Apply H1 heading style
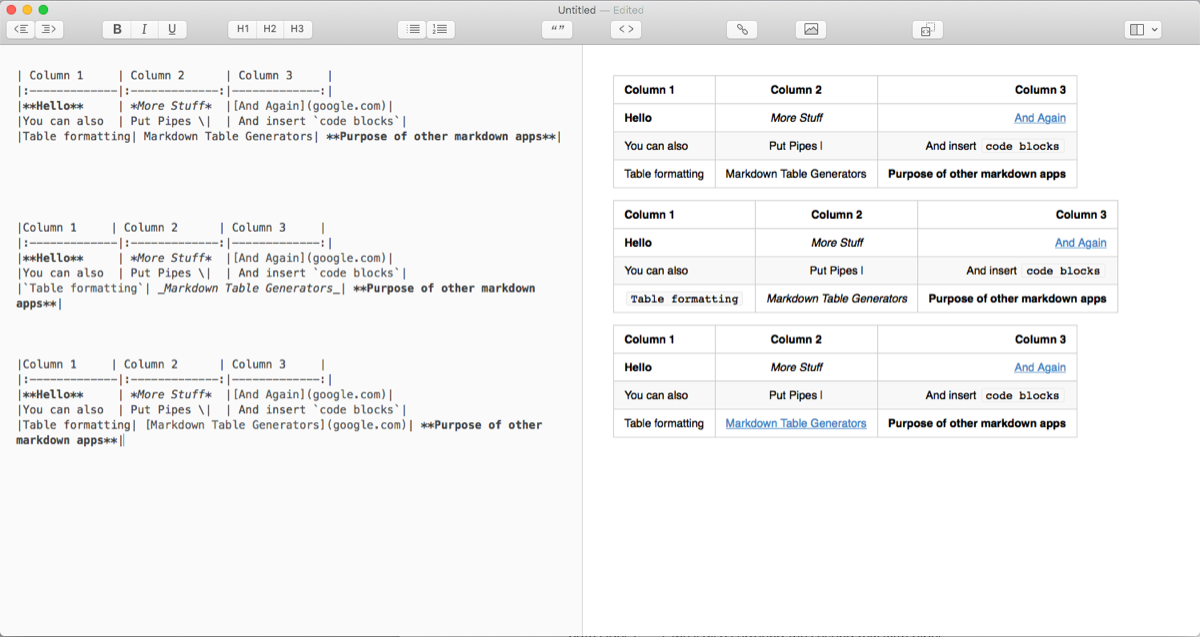The height and width of the screenshot is (637, 1200). [x=243, y=29]
